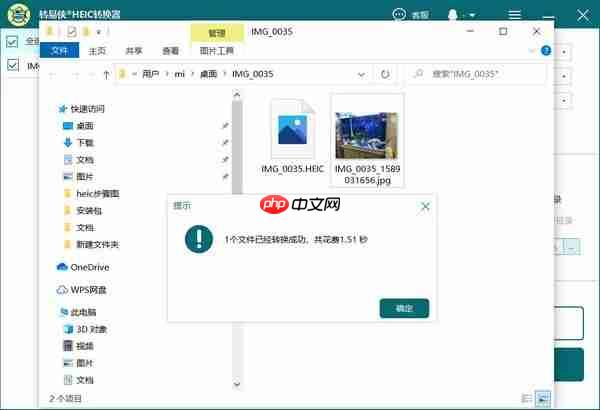Refresh the IMG_0035 folder view
600x410 pixels.
pyautogui.click(x=385, y=74)
